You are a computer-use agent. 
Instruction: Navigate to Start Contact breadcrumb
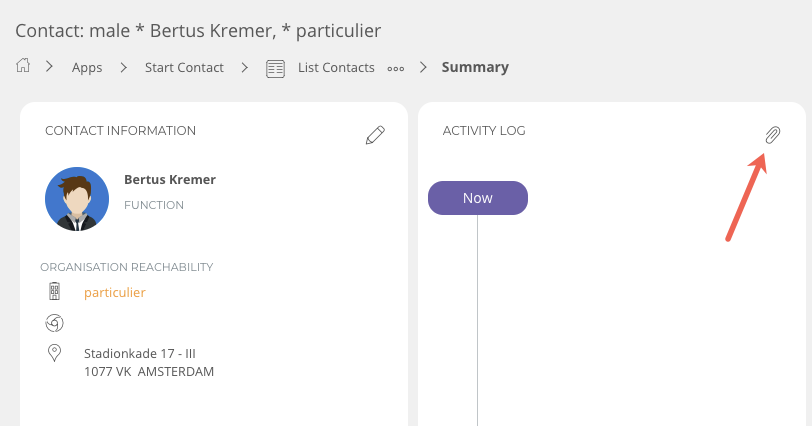click(x=184, y=68)
